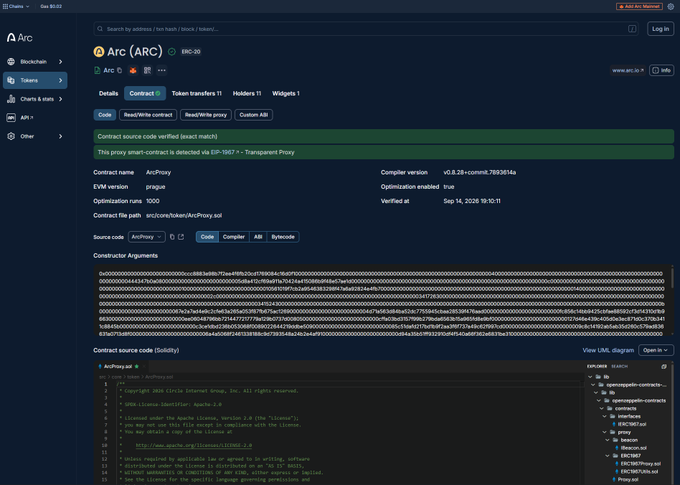Open ERC1967Utils.sol file
Viewport: 680px width, 485px height.
pos(636,472)
